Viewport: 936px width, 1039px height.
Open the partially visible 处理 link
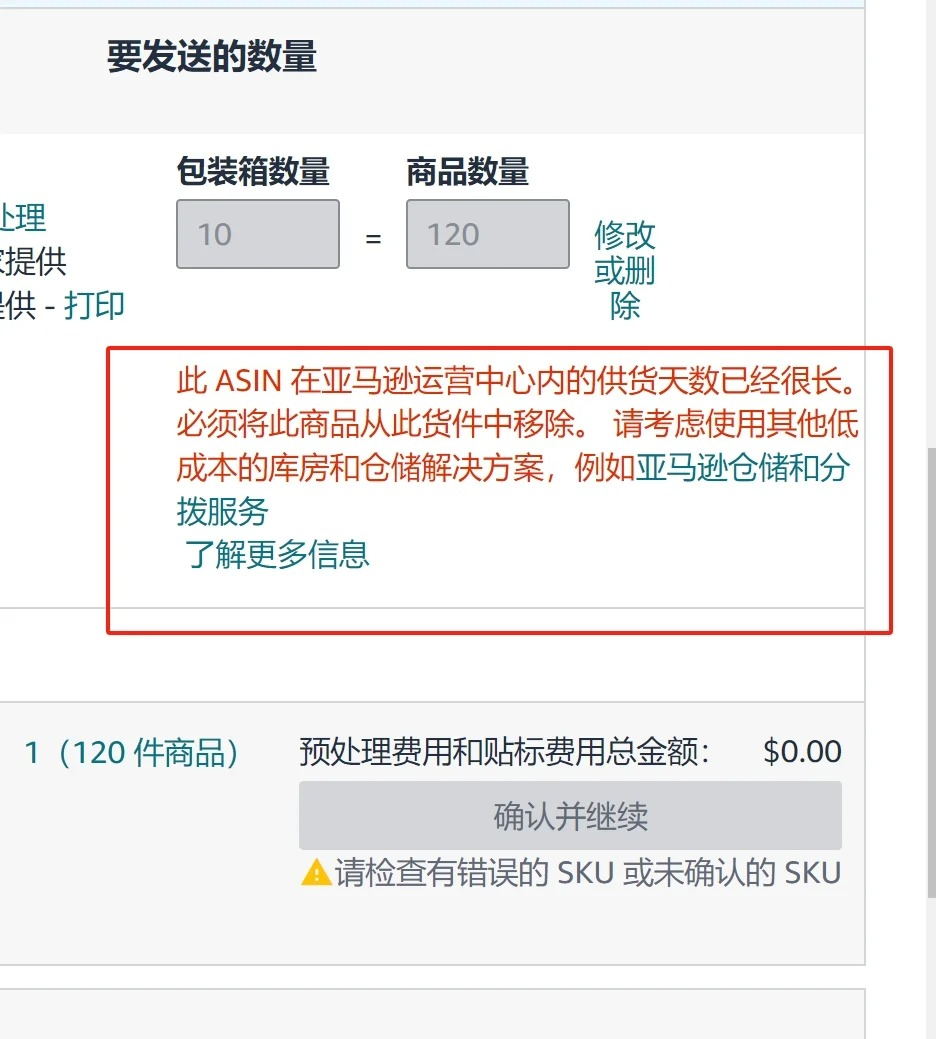pyautogui.click(x=23, y=218)
